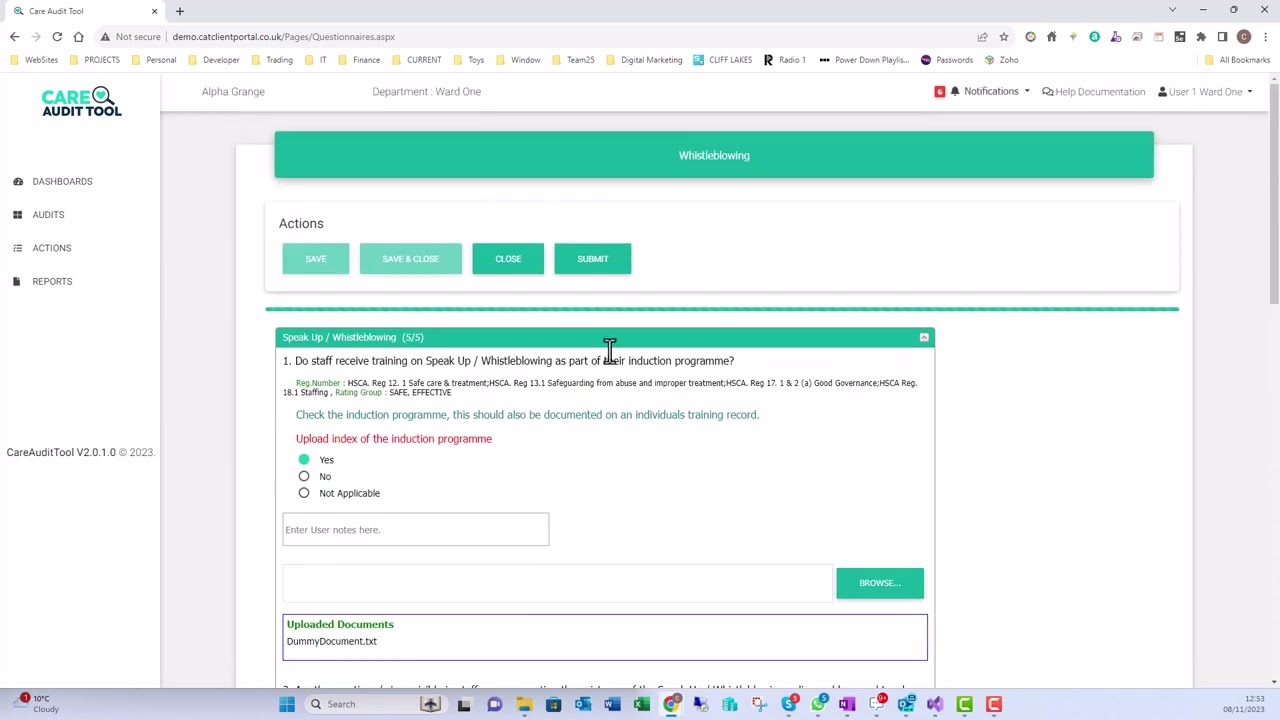The height and width of the screenshot is (720, 1280).
Task: Click the Audits grid icon
Action: coord(18,214)
